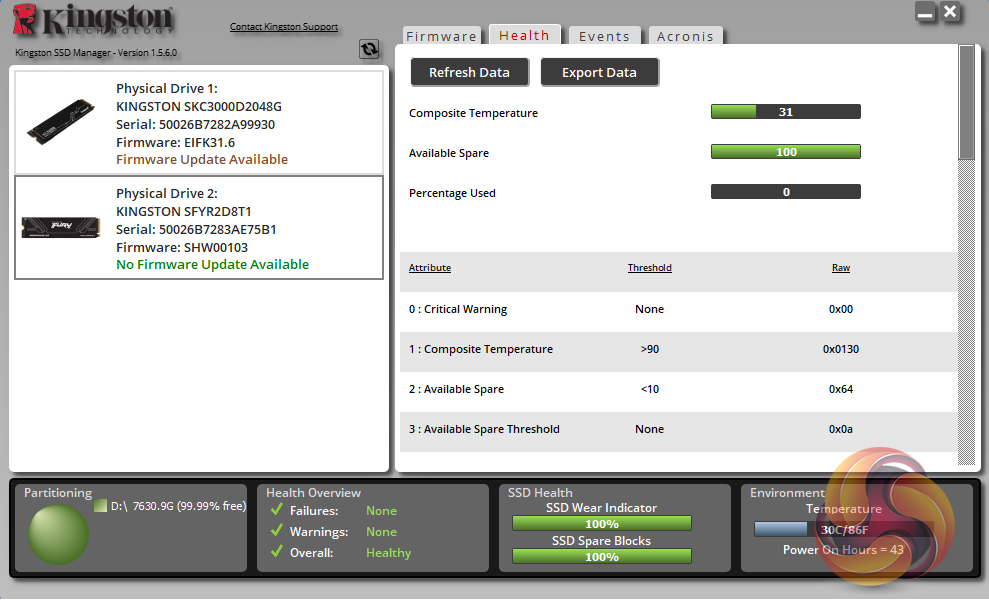The width and height of the screenshot is (989, 600).
Task: Click the SSD Wear Indicator 100% bar
Action: click(602, 523)
